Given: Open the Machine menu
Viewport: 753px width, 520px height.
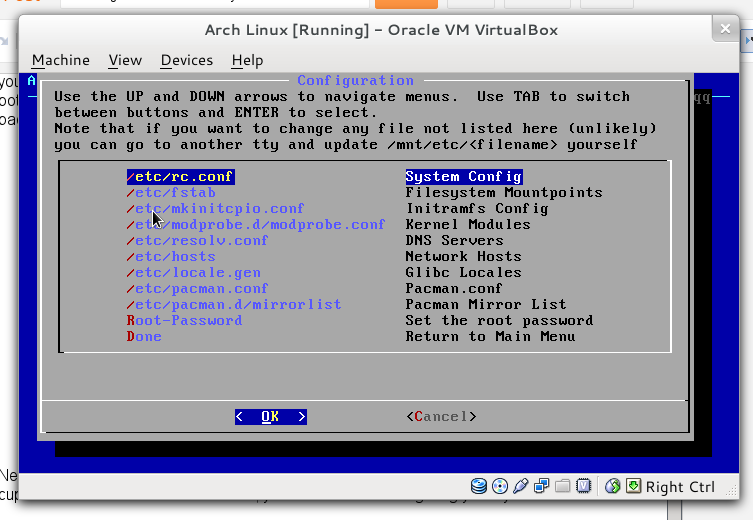Looking at the screenshot, I should (x=61, y=60).
